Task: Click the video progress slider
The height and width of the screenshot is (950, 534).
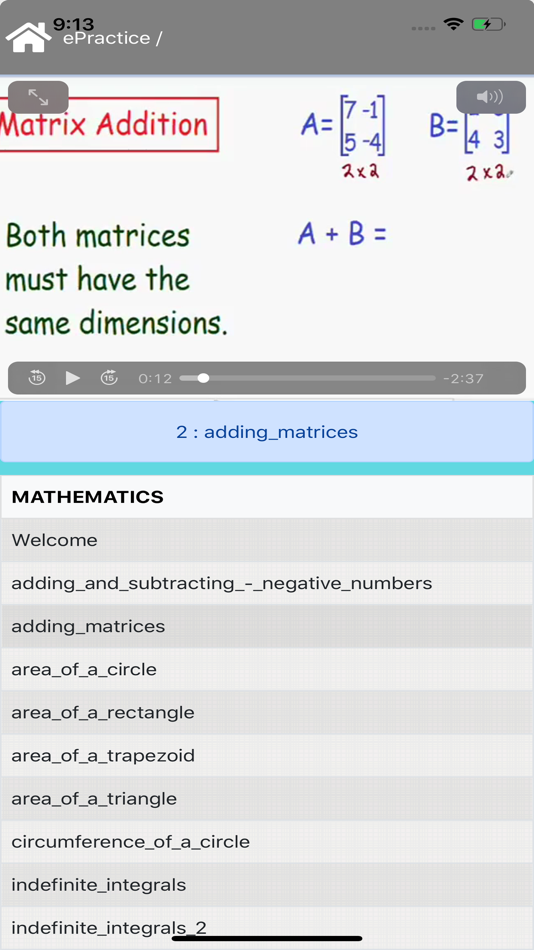Action: 307,378
